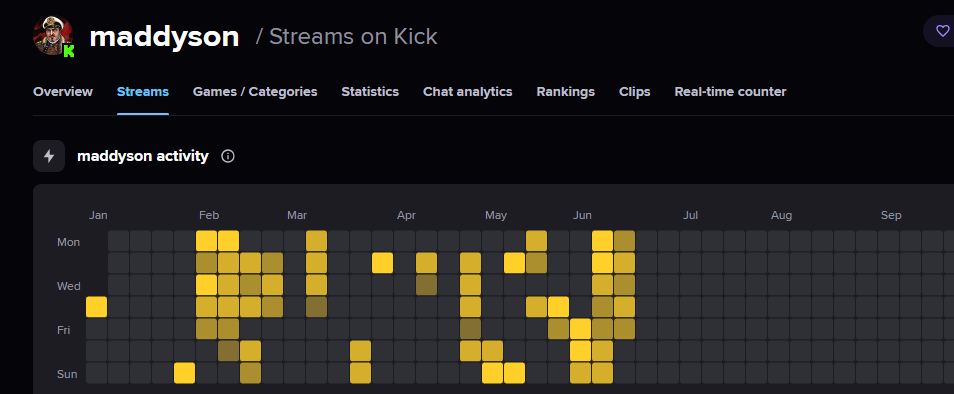Select the Streams tab

[143, 92]
